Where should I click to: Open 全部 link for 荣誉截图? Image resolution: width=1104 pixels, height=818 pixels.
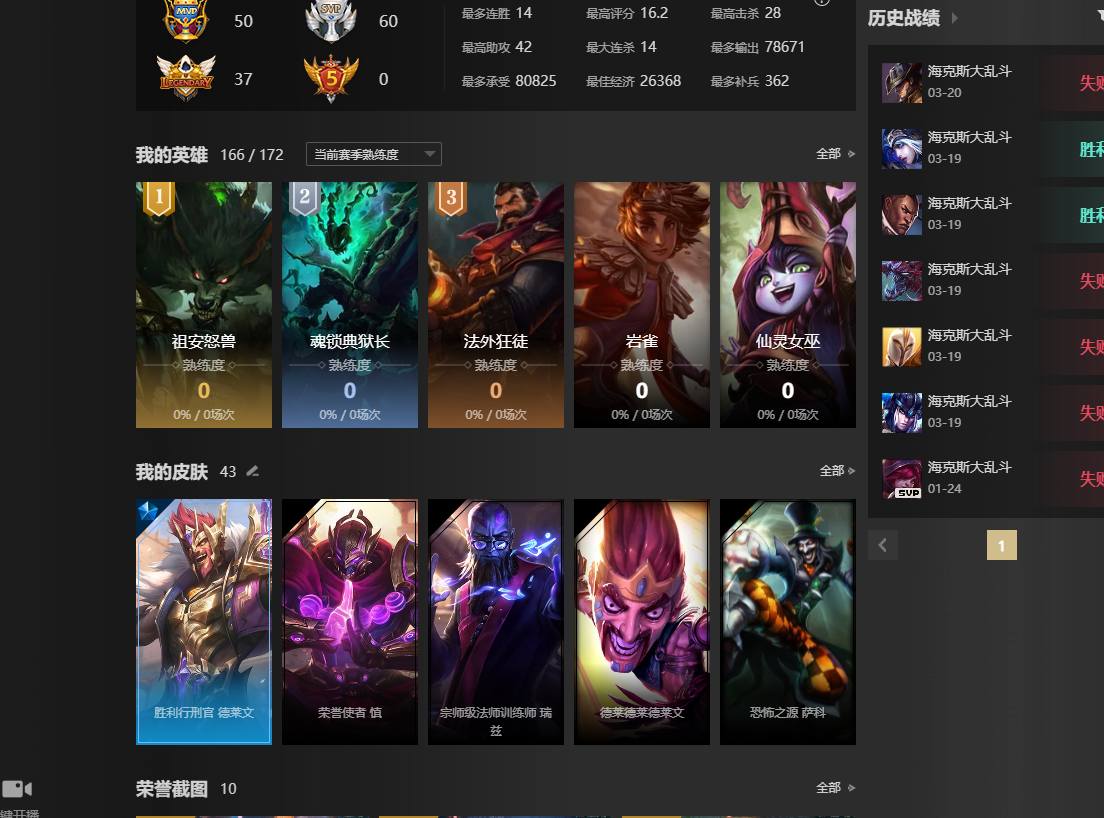click(835, 788)
